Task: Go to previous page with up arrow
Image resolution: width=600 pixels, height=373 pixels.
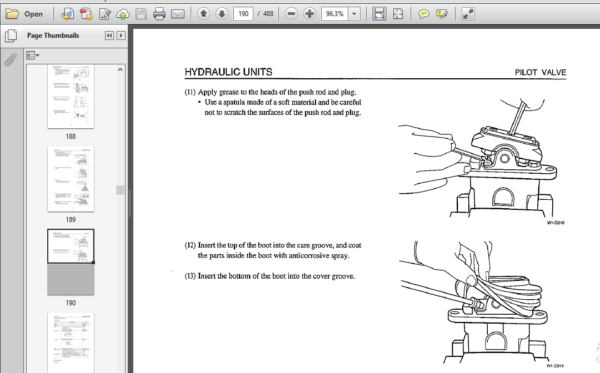Action: click(x=204, y=14)
